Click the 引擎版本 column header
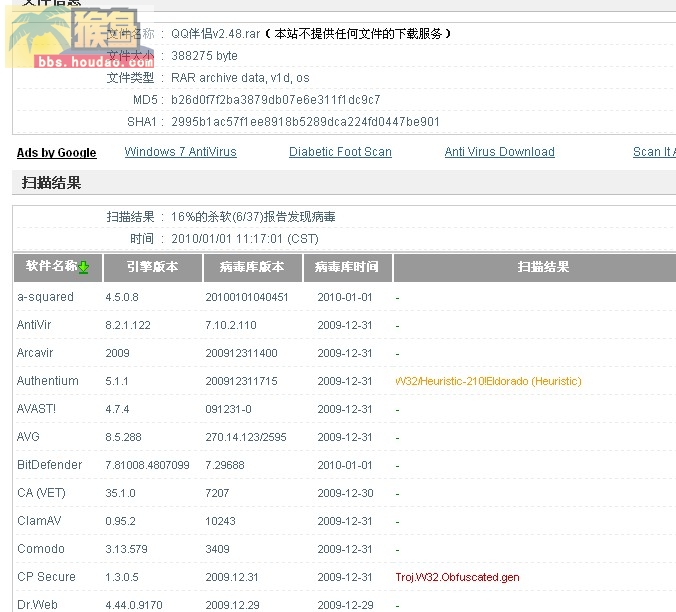The image size is (676, 612). tap(153, 268)
